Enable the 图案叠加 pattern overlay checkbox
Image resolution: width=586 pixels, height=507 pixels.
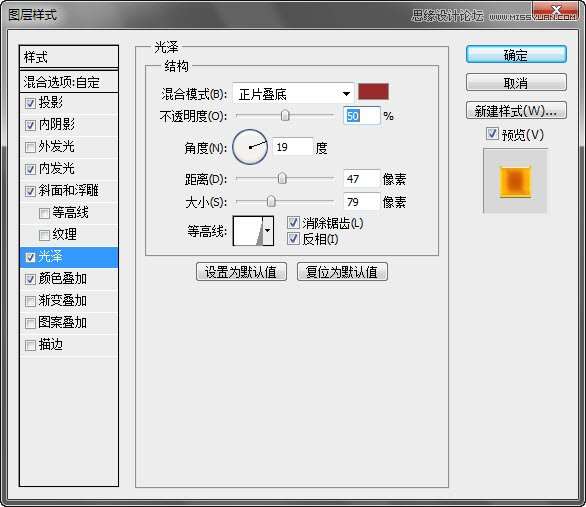[30, 323]
